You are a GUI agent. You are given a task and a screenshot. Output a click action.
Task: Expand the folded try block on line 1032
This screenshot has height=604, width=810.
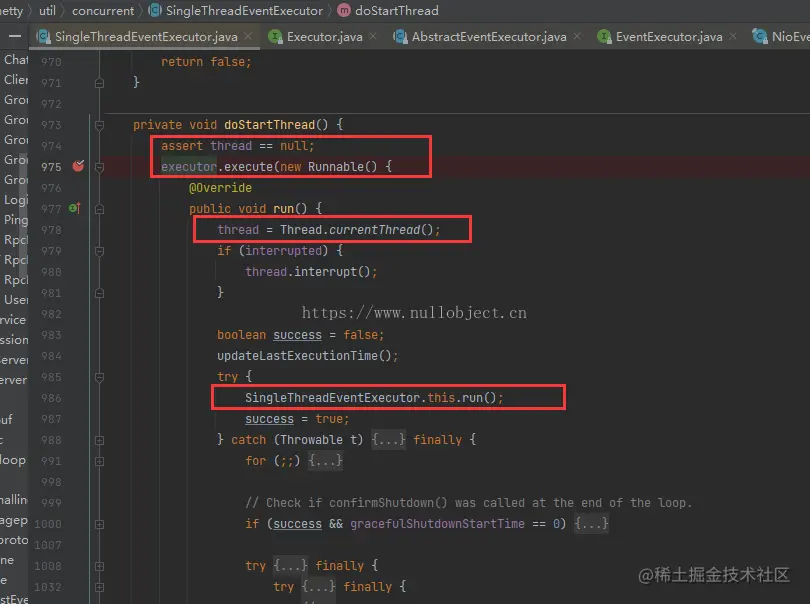click(x=100, y=587)
